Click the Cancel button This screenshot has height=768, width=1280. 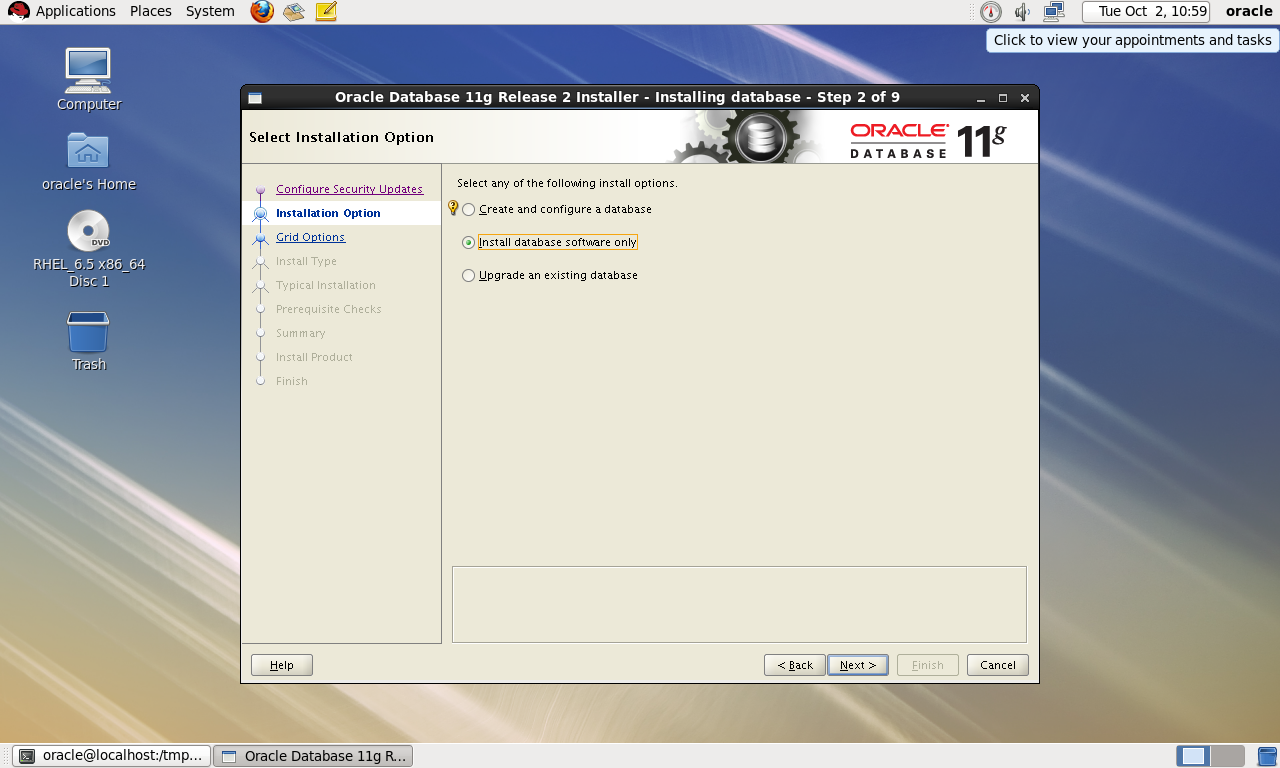click(998, 665)
